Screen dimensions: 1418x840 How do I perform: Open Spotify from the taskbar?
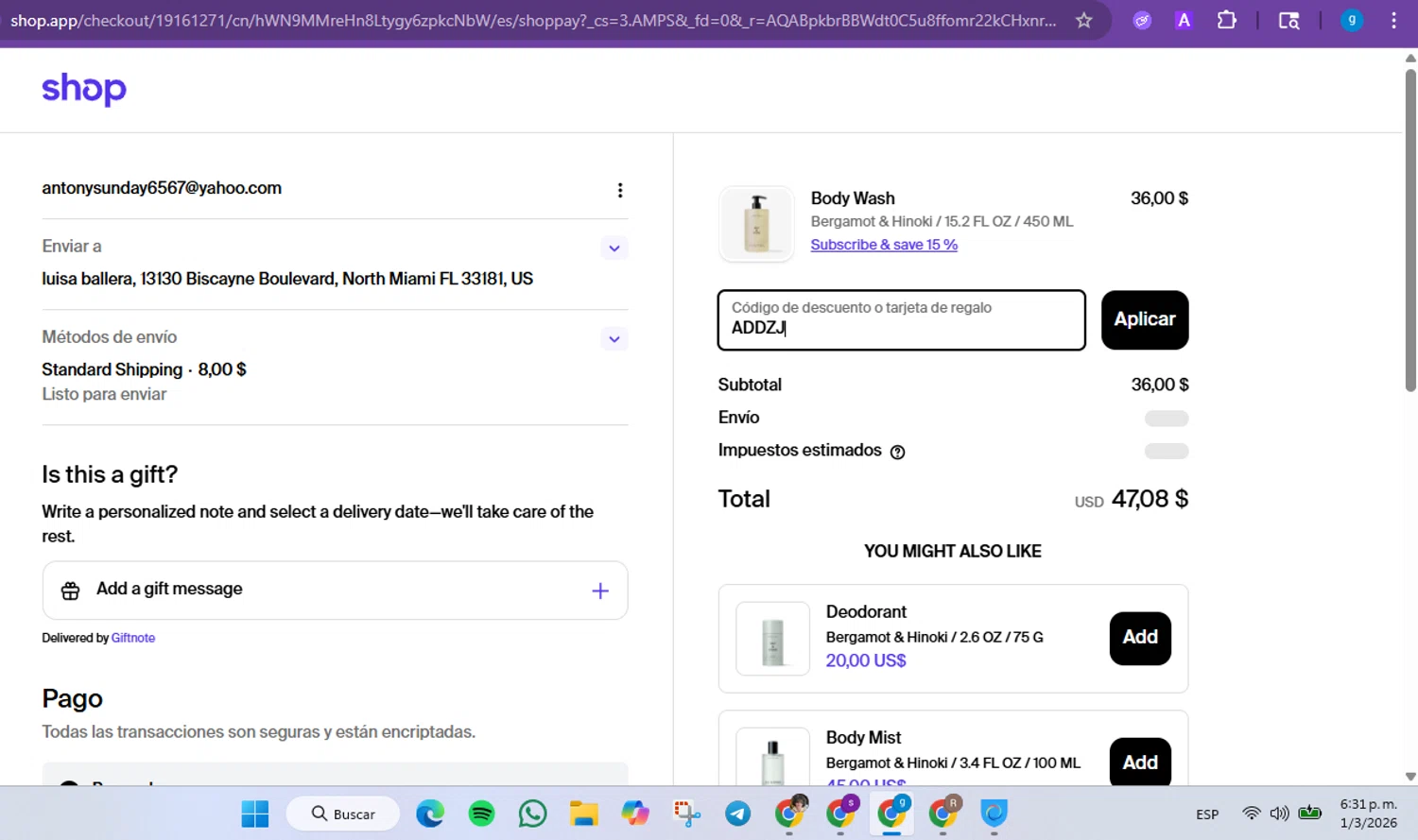coord(481,814)
